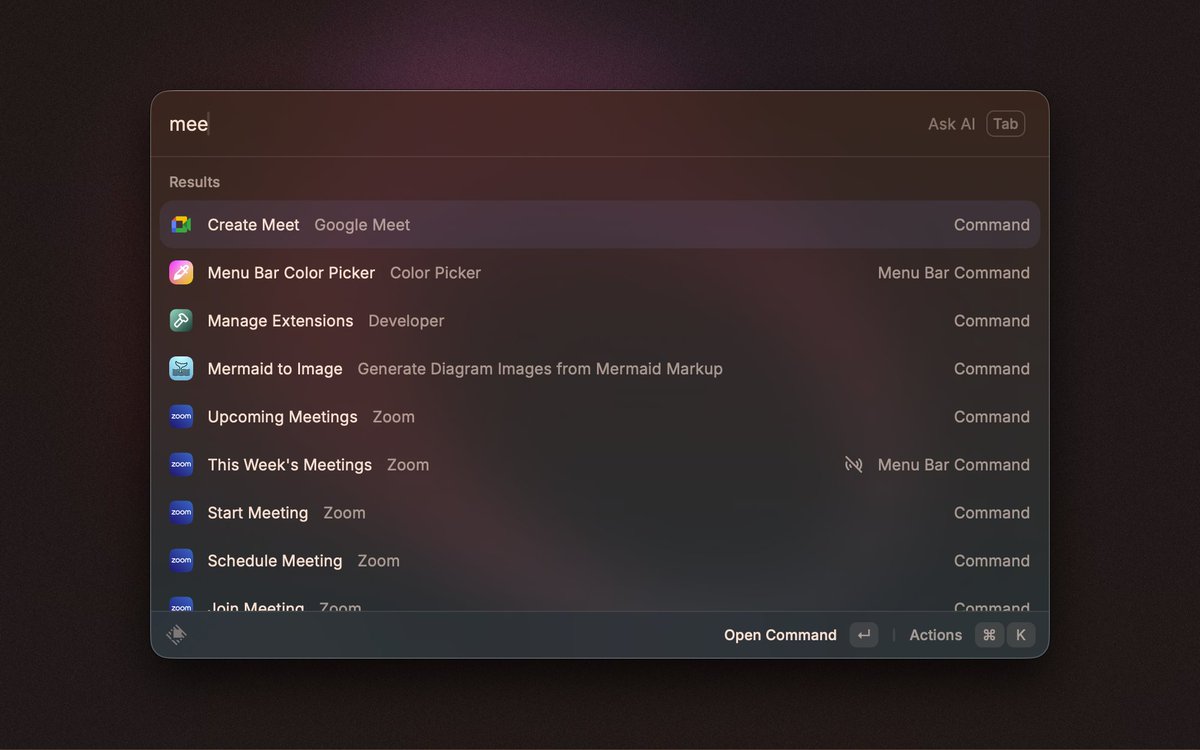Click the search field containing 'mee'
This screenshot has width=1200, height=750.
pyautogui.click(x=540, y=124)
